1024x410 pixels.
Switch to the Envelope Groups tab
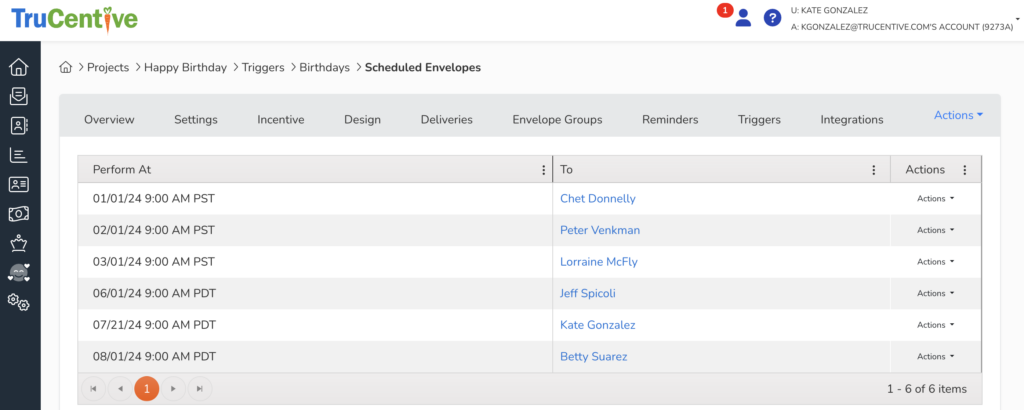click(x=557, y=120)
